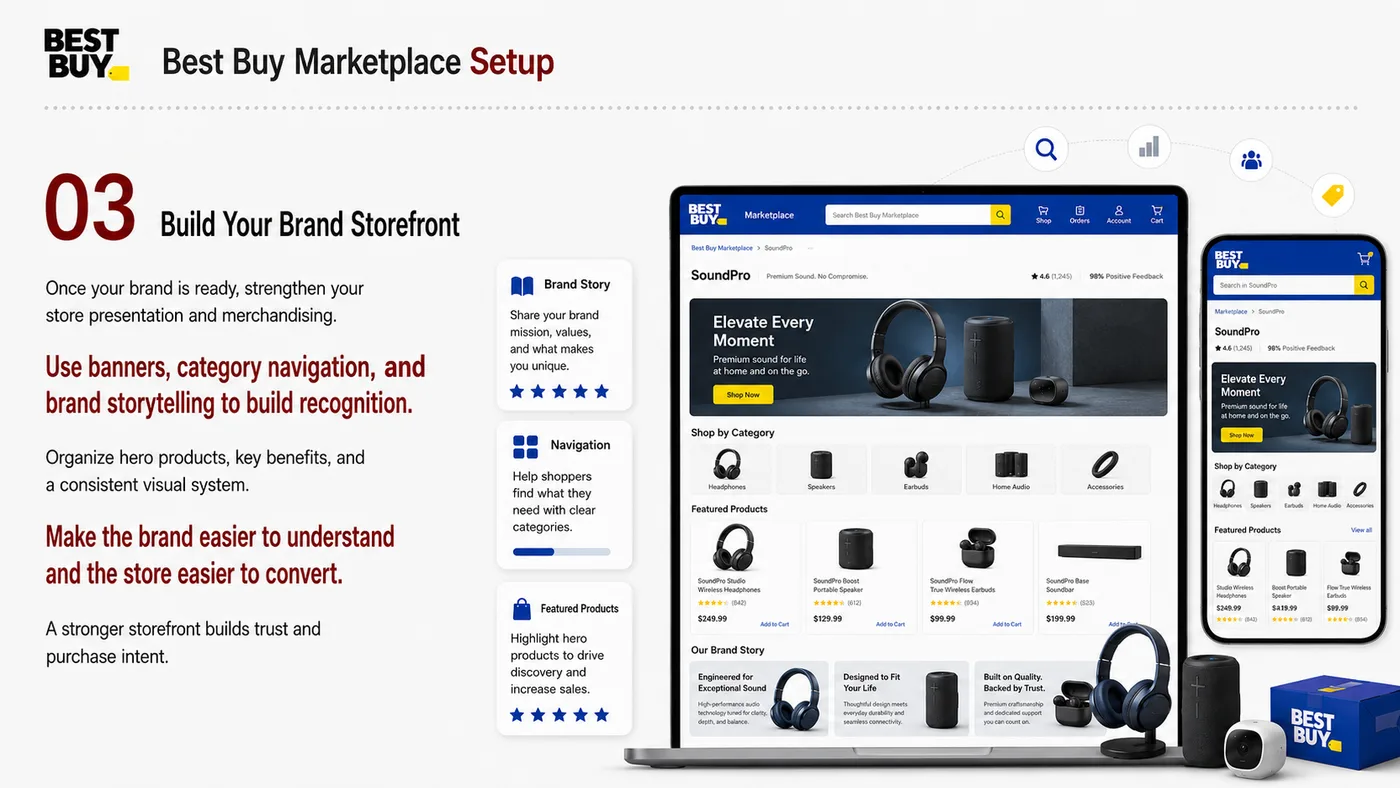Click the yellow search button on laptop storefront
Image resolution: width=1400 pixels, height=788 pixels.
click(1000, 215)
